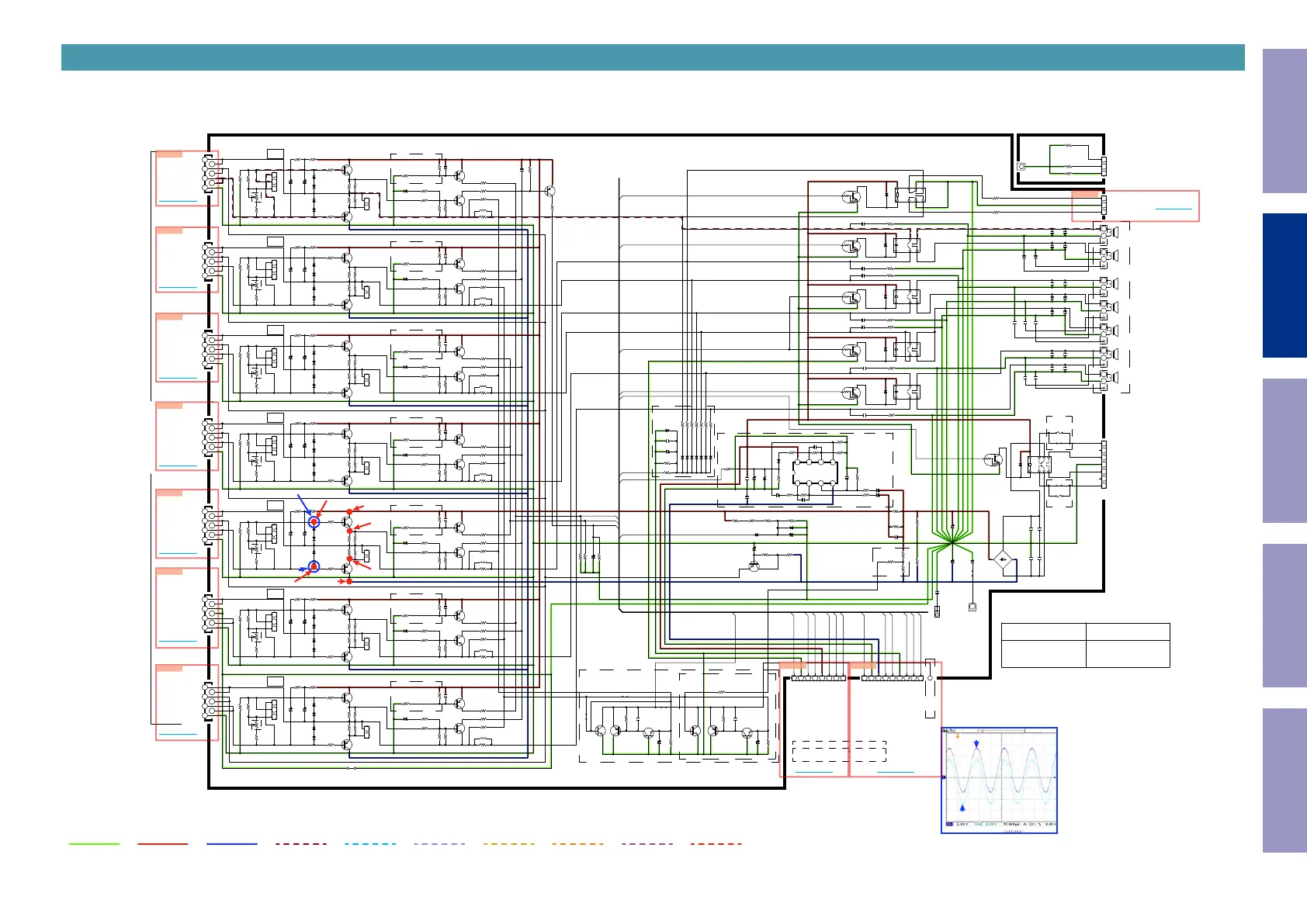
Task: Click the jack symbol in the small inset board
Action: point(1022,167)
